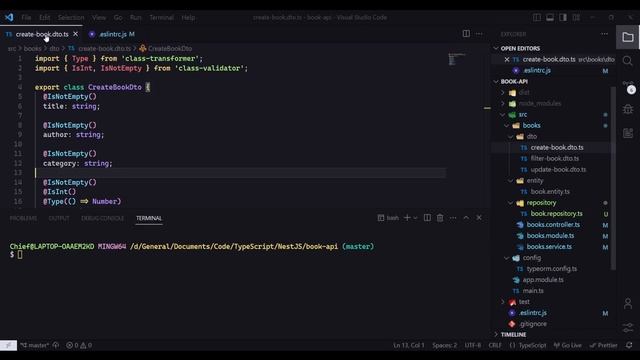Open Manage settings gear in activity bar

[628, 327]
